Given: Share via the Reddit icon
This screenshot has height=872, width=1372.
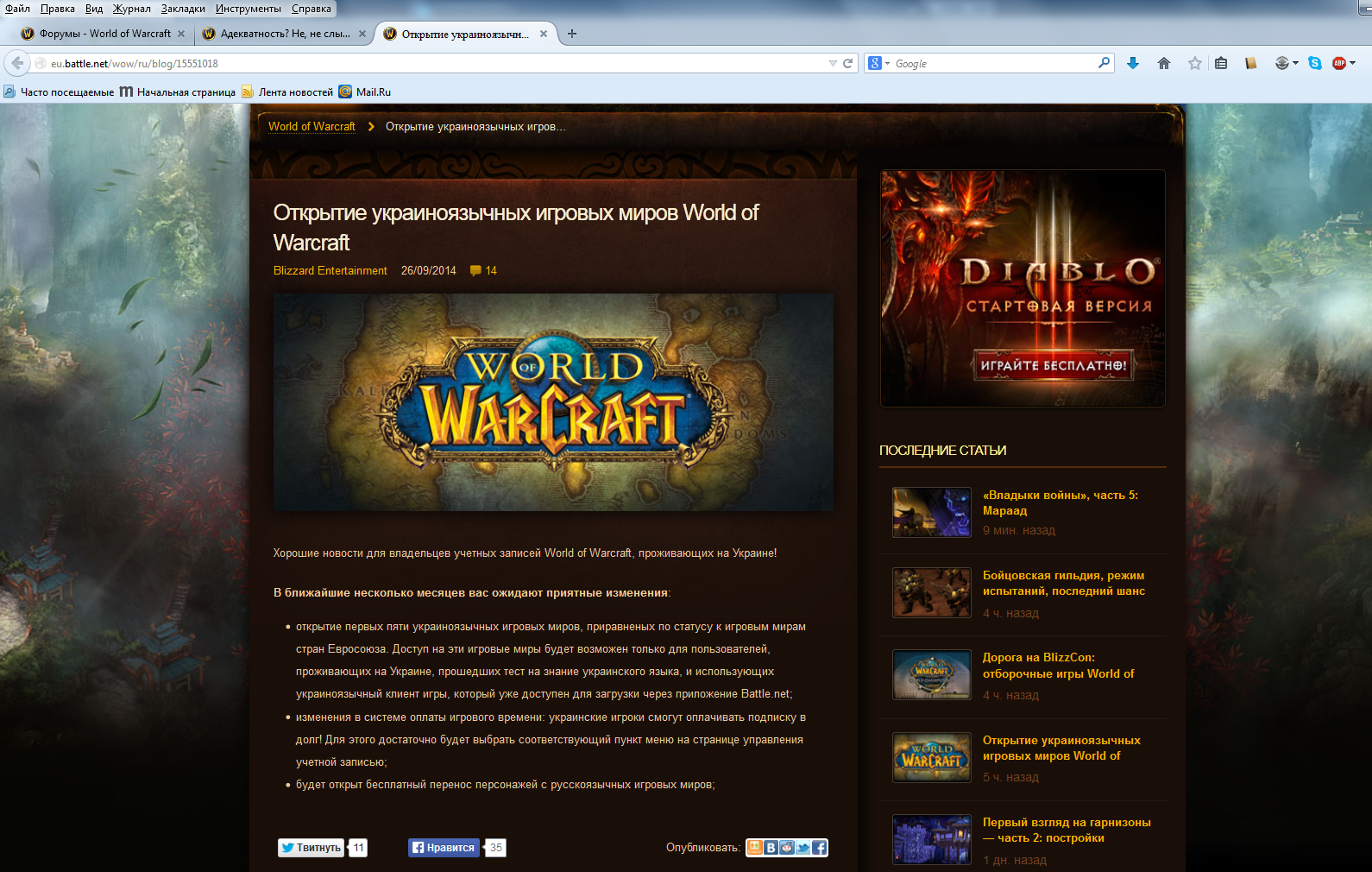Looking at the screenshot, I should pyautogui.click(x=787, y=848).
